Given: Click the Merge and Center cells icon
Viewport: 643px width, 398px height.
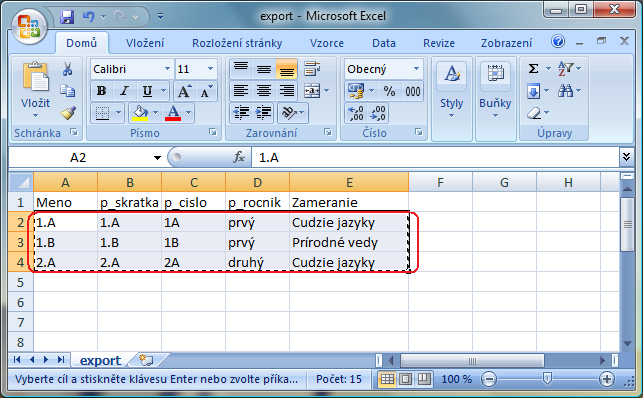Looking at the screenshot, I should pyautogui.click(x=312, y=91).
